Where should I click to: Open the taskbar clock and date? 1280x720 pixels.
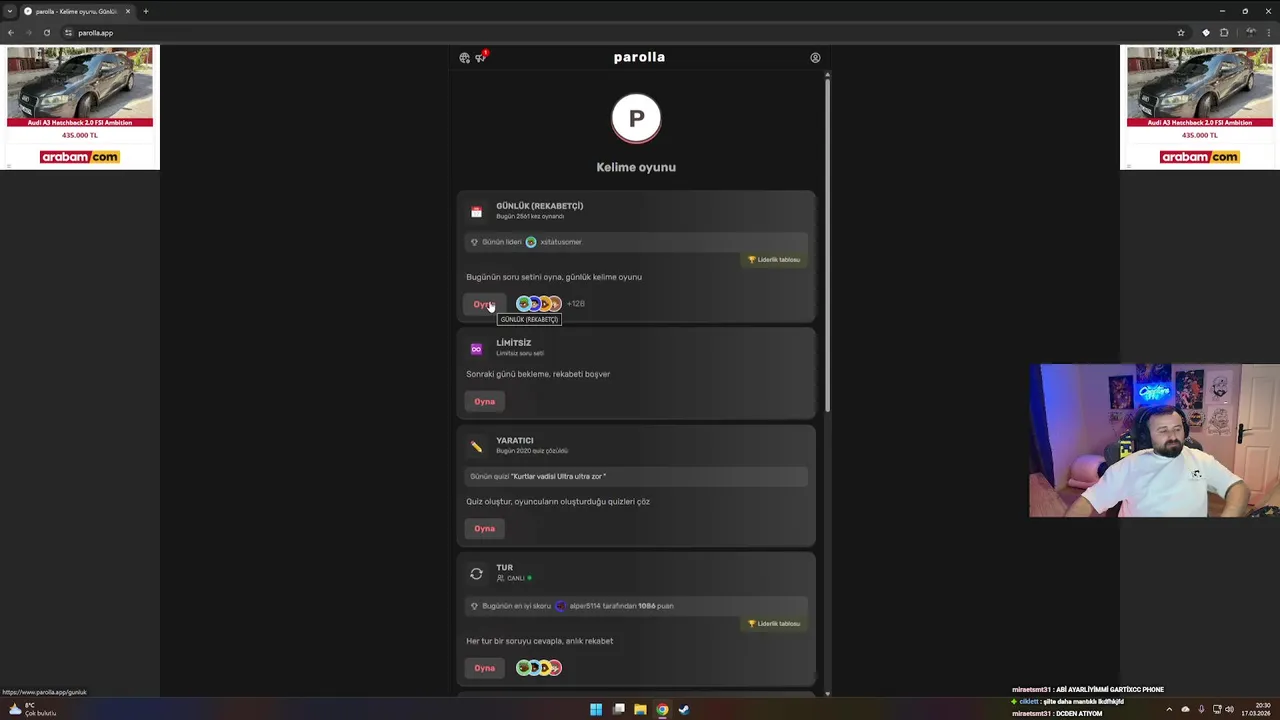click(1256, 709)
